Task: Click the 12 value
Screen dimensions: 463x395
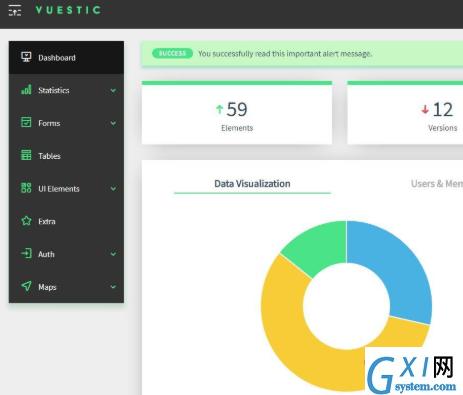Action: tap(443, 109)
